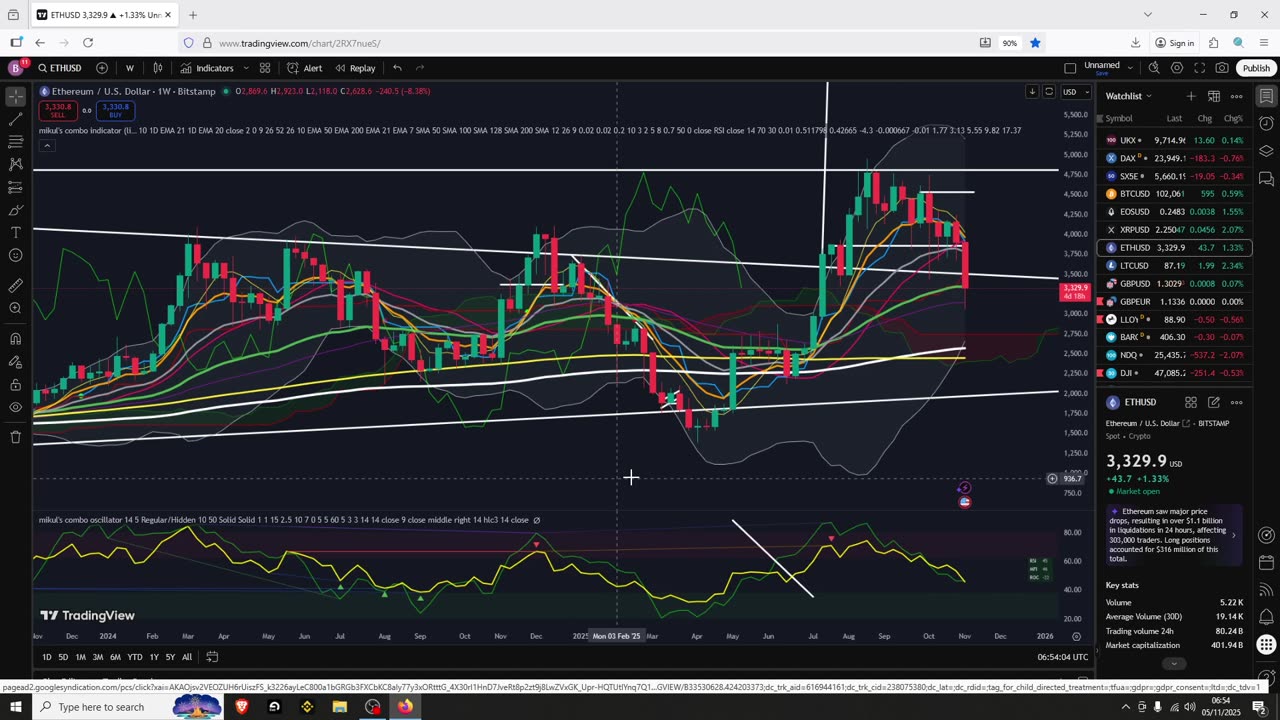Screen dimensions: 1280x720
Task: Select the 6M date range tab
Action: coord(115,657)
